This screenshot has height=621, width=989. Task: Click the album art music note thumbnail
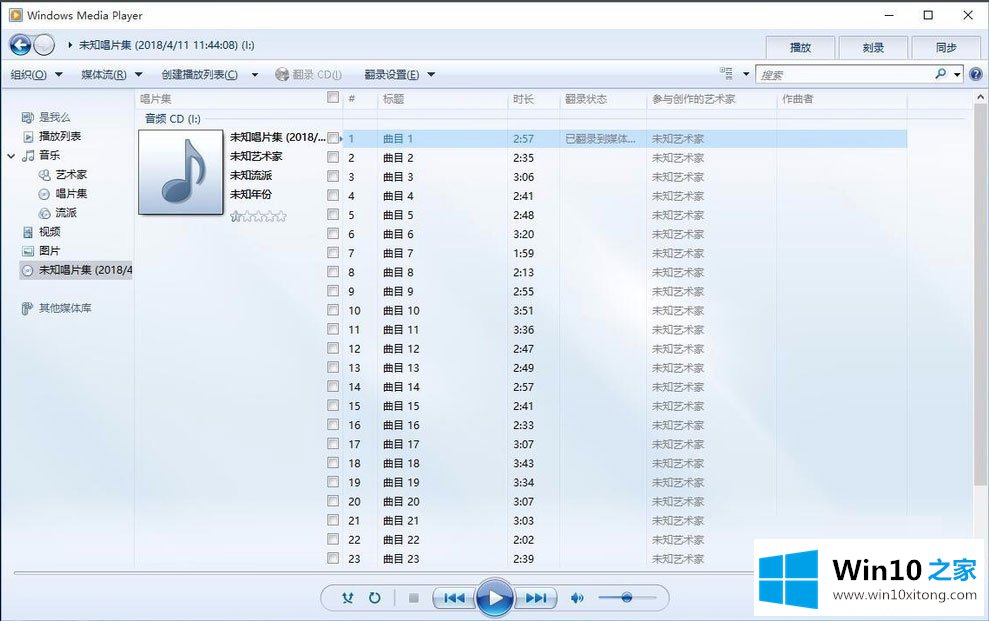pyautogui.click(x=181, y=172)
